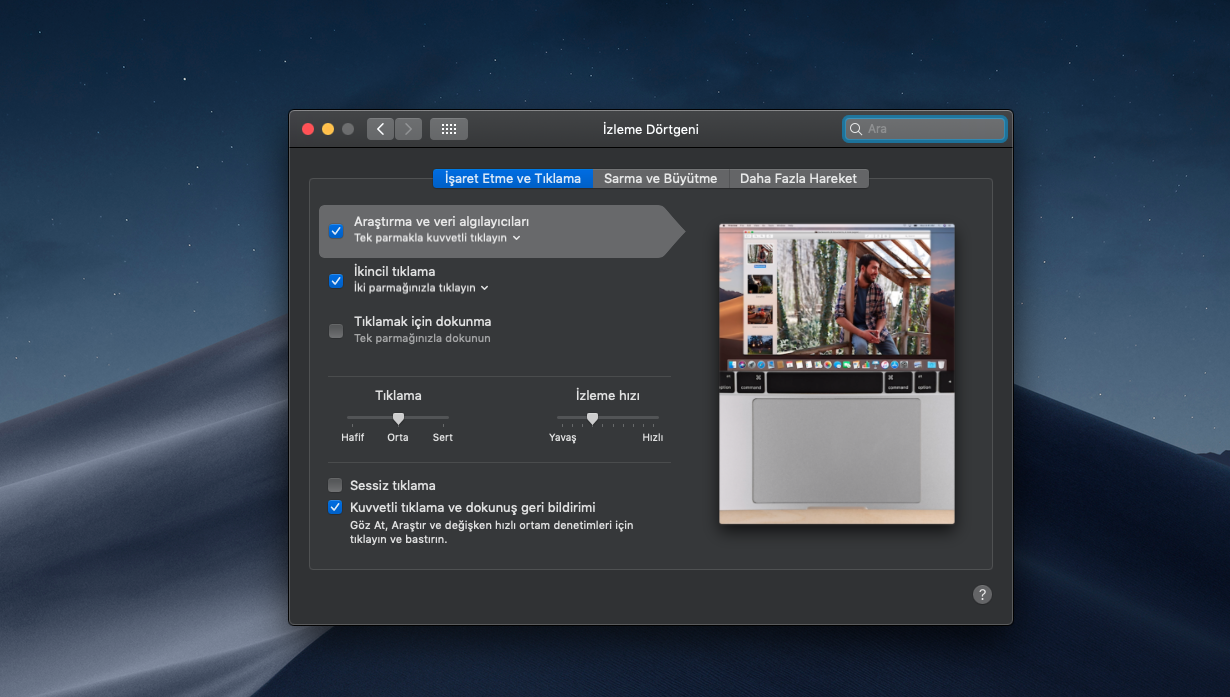This screenshot has height=697, width=1230.
Task: Click the Yavaş label under İzleme hızı
Action: pos(563,438)
